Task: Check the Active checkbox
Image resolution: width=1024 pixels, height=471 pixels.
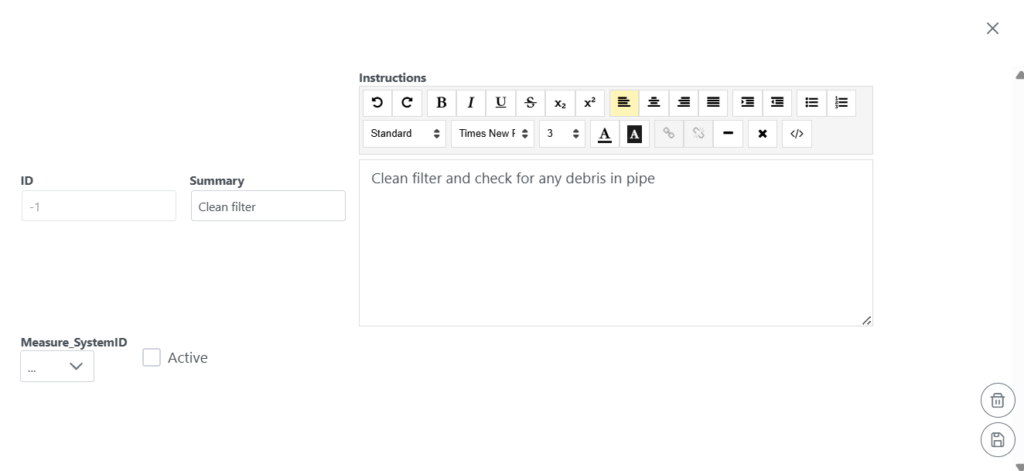Action: pos(152,357)
